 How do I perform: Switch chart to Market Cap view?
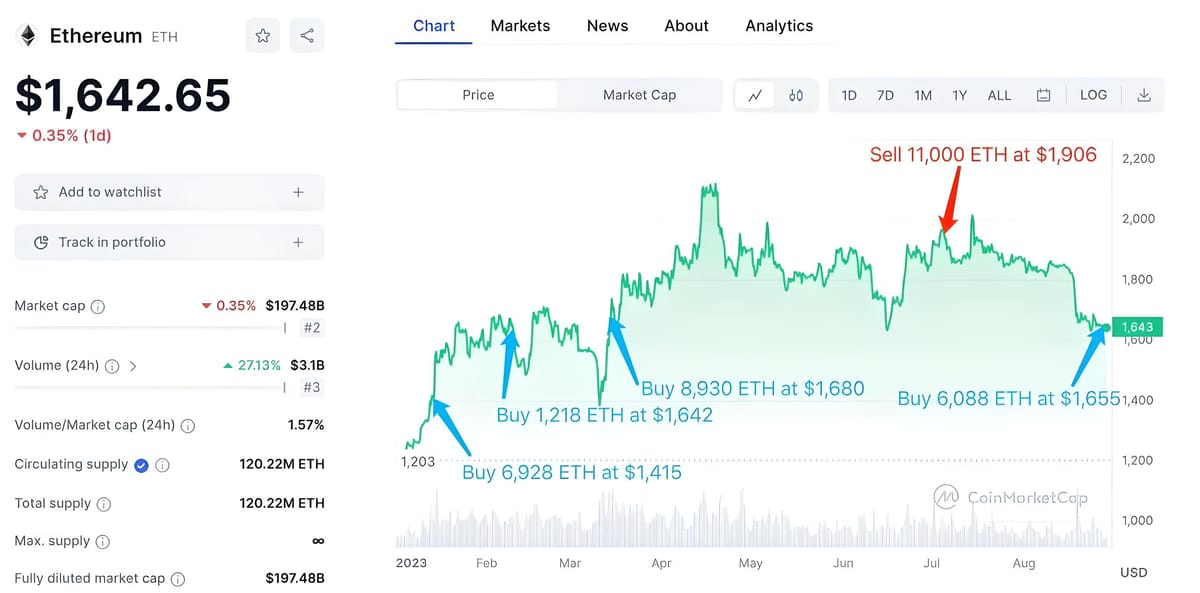point(639,94)
